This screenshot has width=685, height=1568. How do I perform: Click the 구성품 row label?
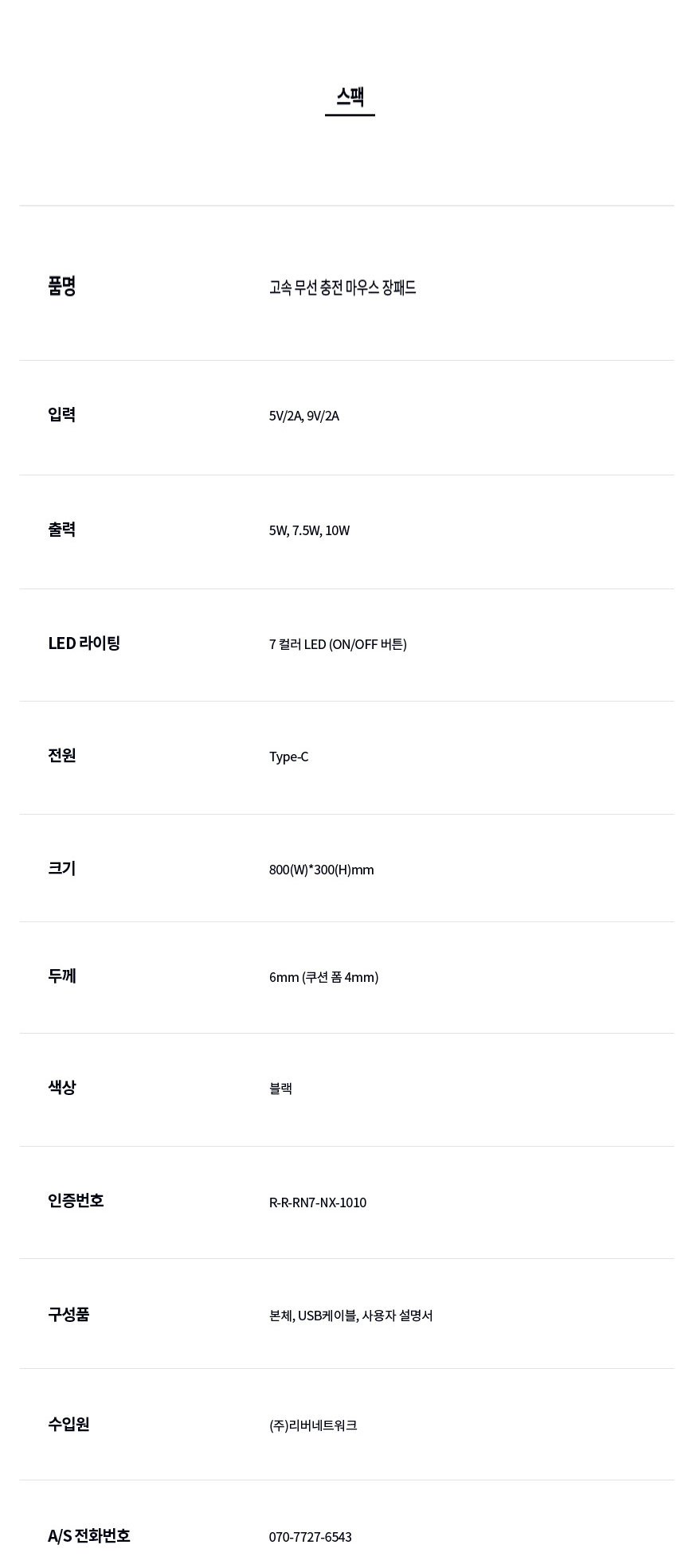click(x=68, y=1314)
